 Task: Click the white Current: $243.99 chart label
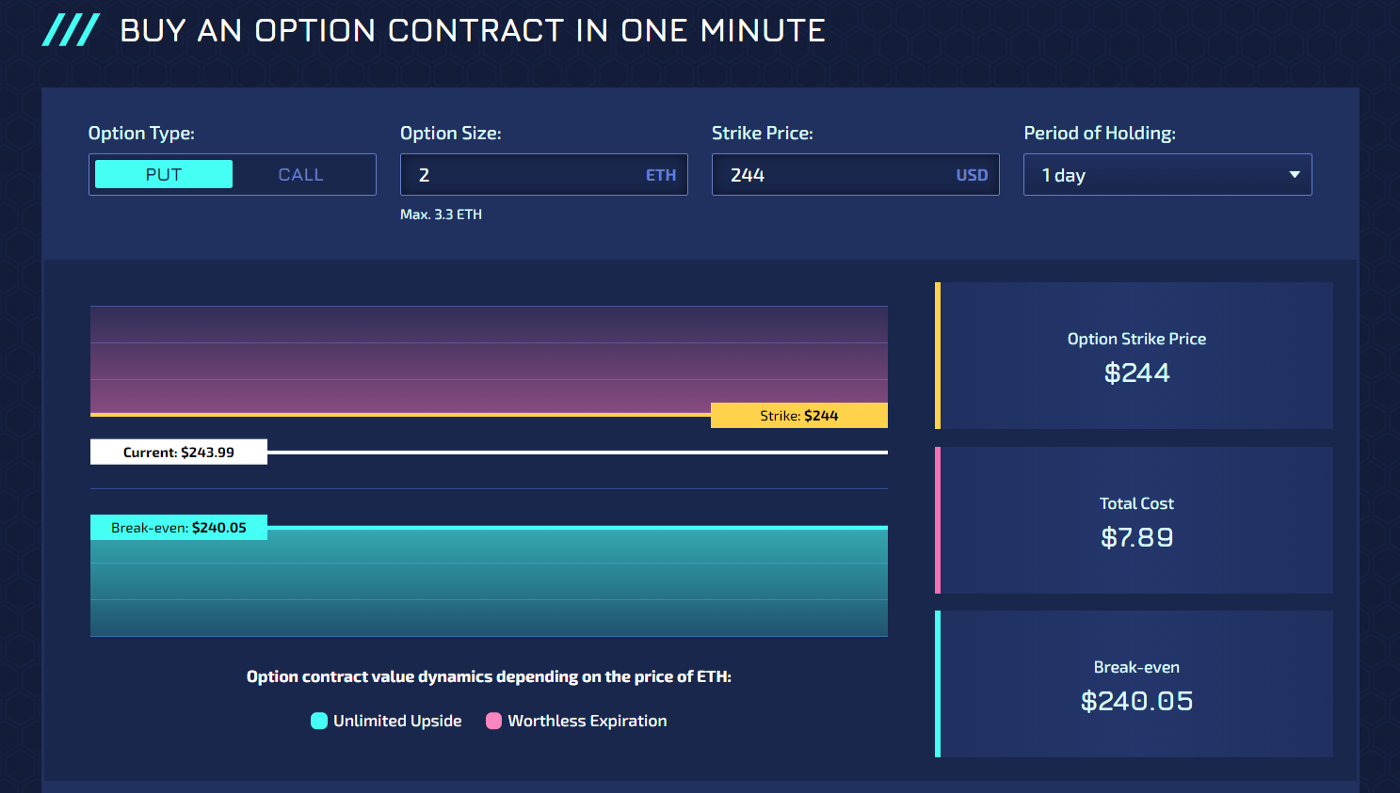tap(178, 452)
